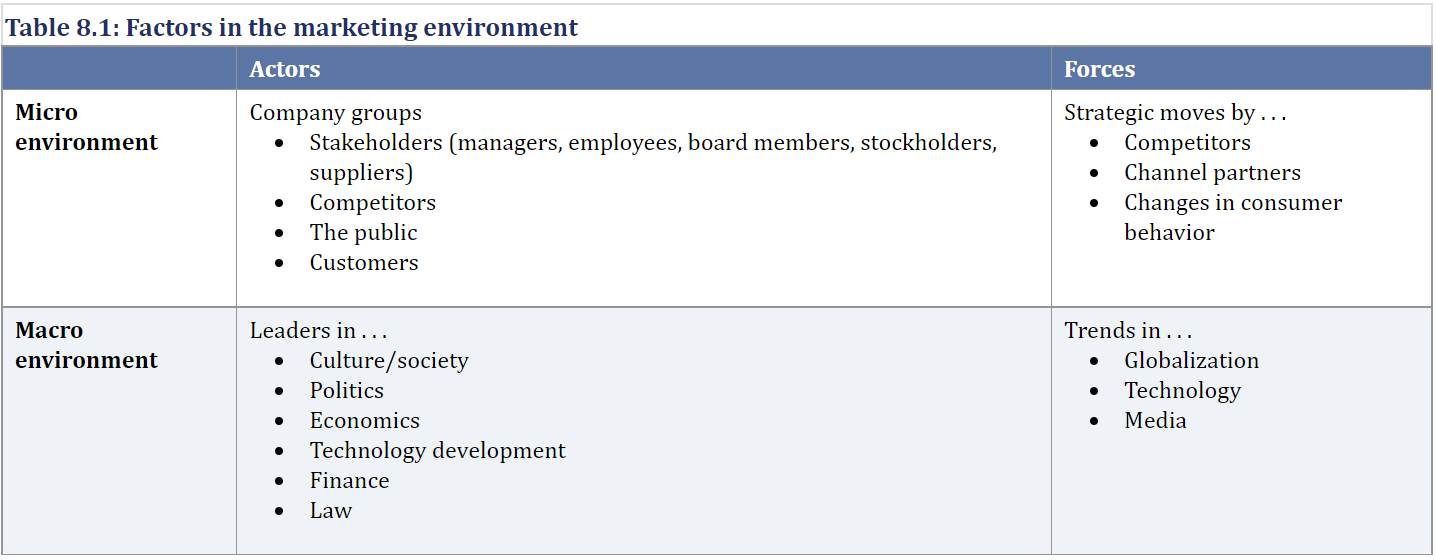Screen dimensions: 1436x560
Task: Click the table title 'Table 8.1'
Action: click(60, 28)
